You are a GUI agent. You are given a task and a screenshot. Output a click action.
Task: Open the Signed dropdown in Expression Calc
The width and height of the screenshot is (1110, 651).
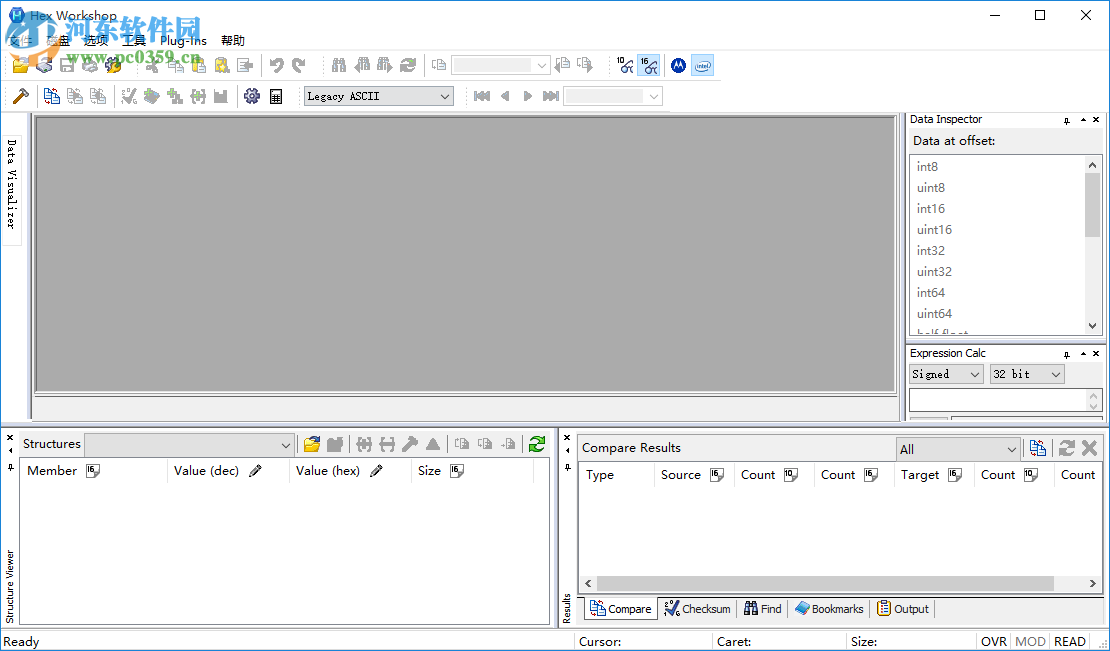tap(945, 373)
